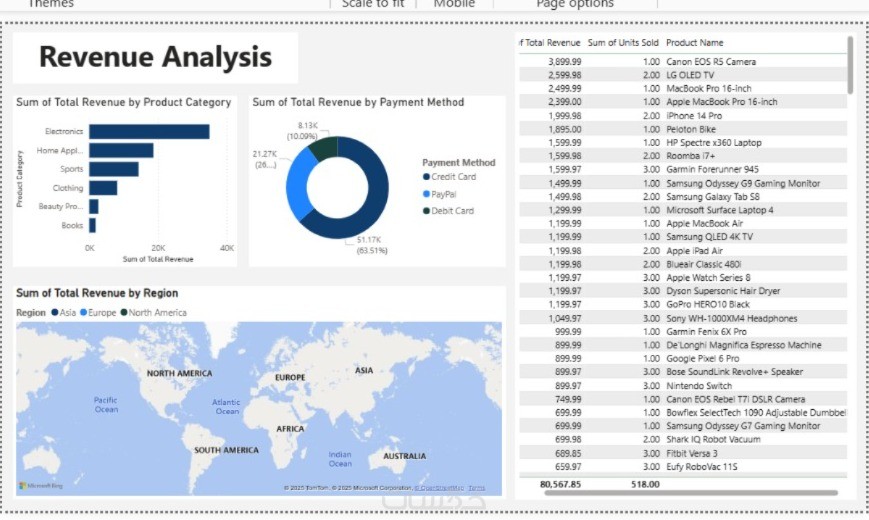Select Apple iPad Air row
This screenshot has height=520, width=869.
tap(683, 251)
